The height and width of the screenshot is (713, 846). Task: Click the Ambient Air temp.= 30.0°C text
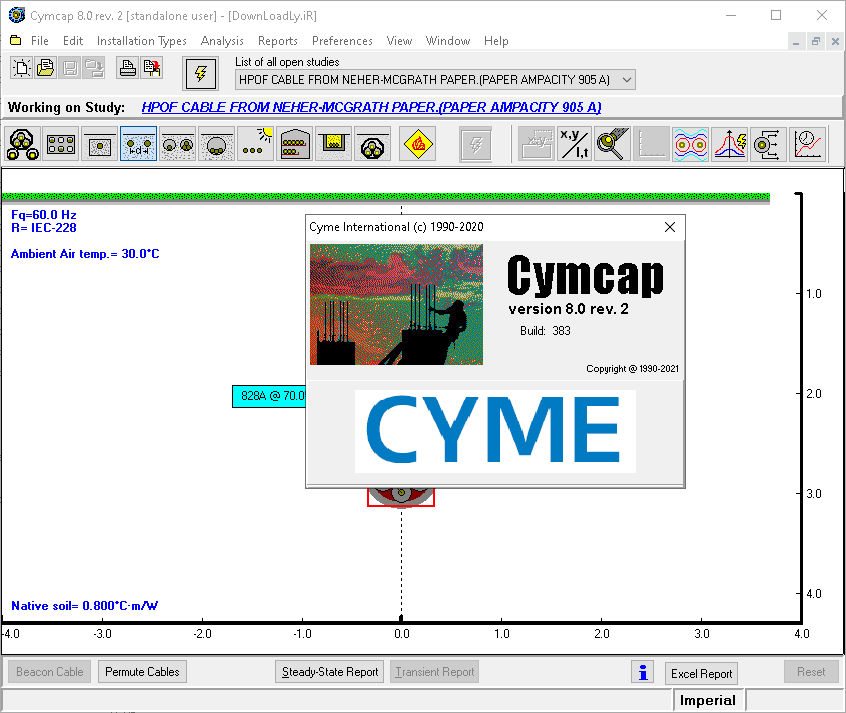tap(85, 254)
